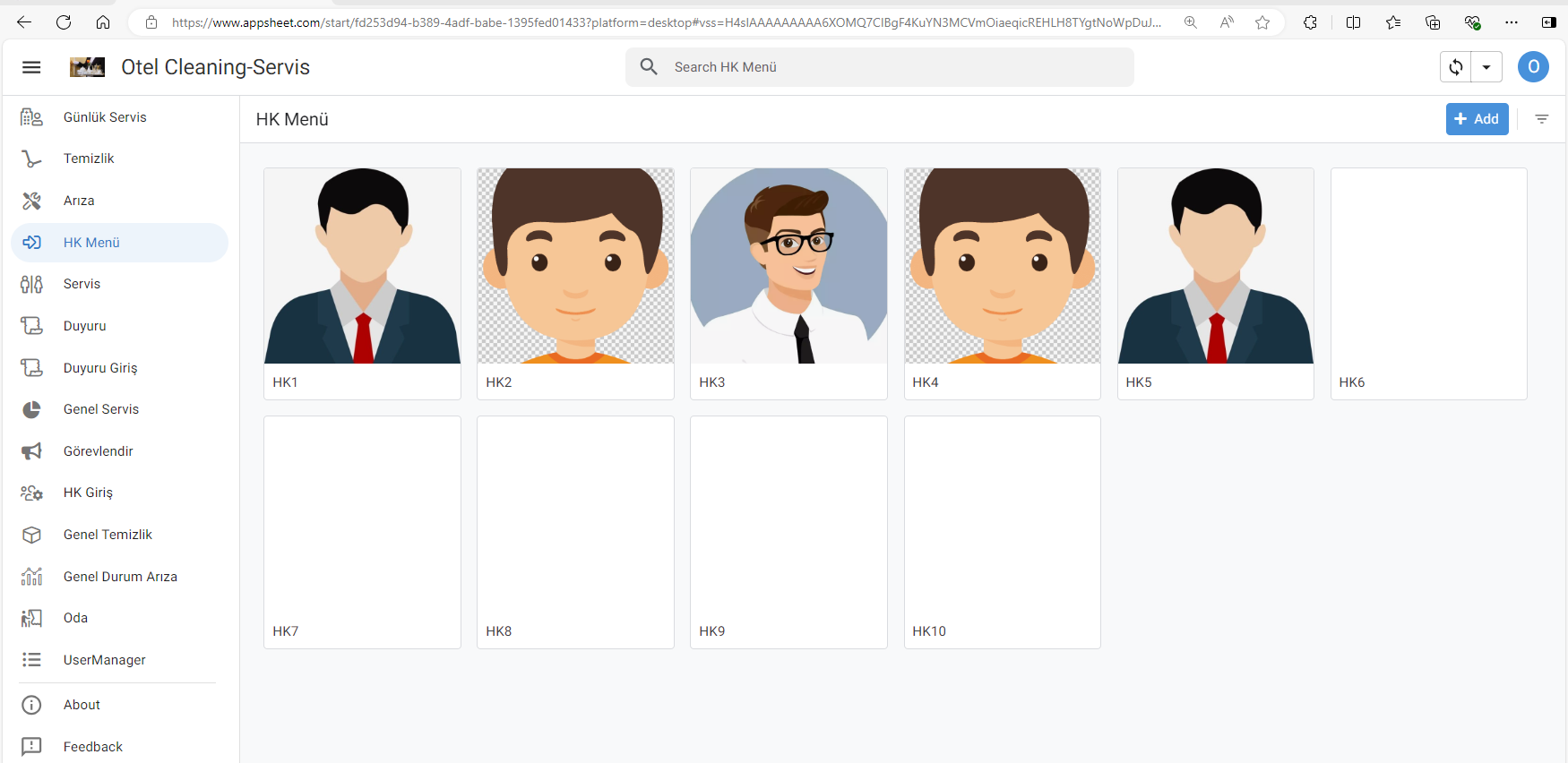Open the Feedback link

coord(93,747)
